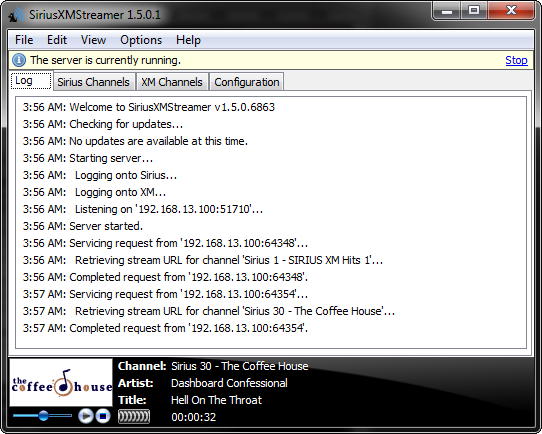Open the Edit menu
542x434 pixels.
point(57,40)
